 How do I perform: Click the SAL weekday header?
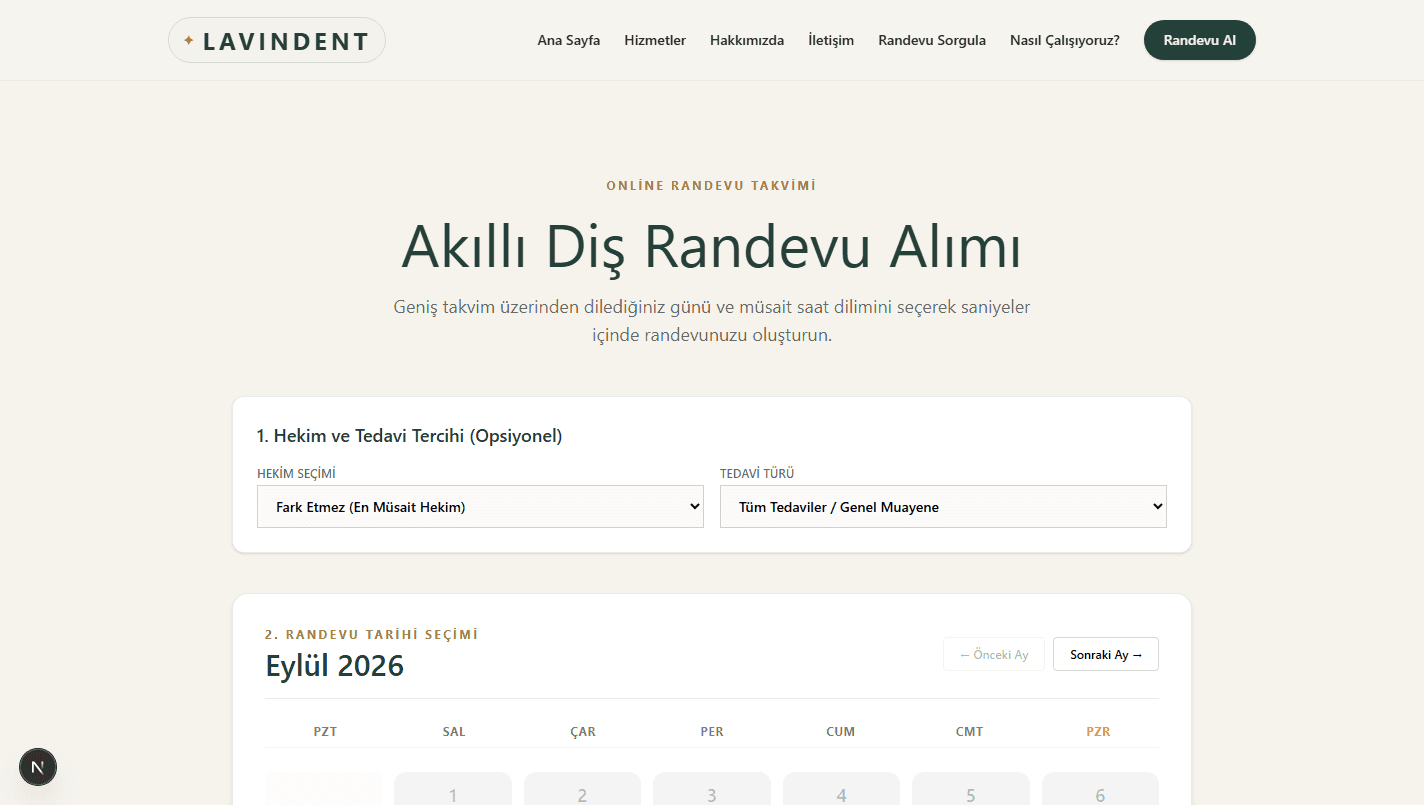coord(454,731)
